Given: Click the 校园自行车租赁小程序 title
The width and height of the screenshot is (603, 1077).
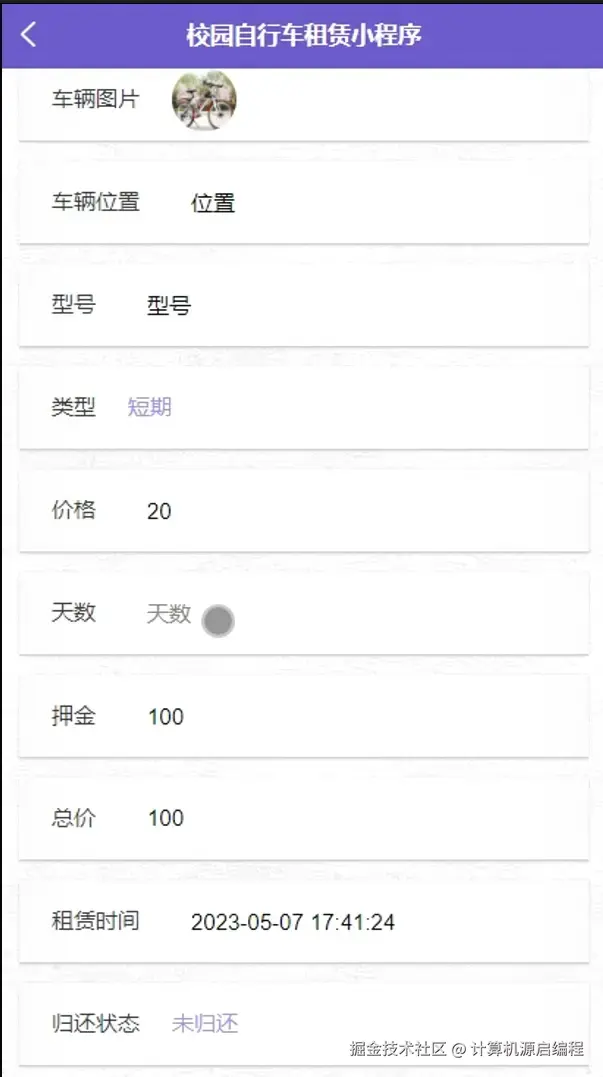Looking at the screenshot, I should [x=304, y=35].
